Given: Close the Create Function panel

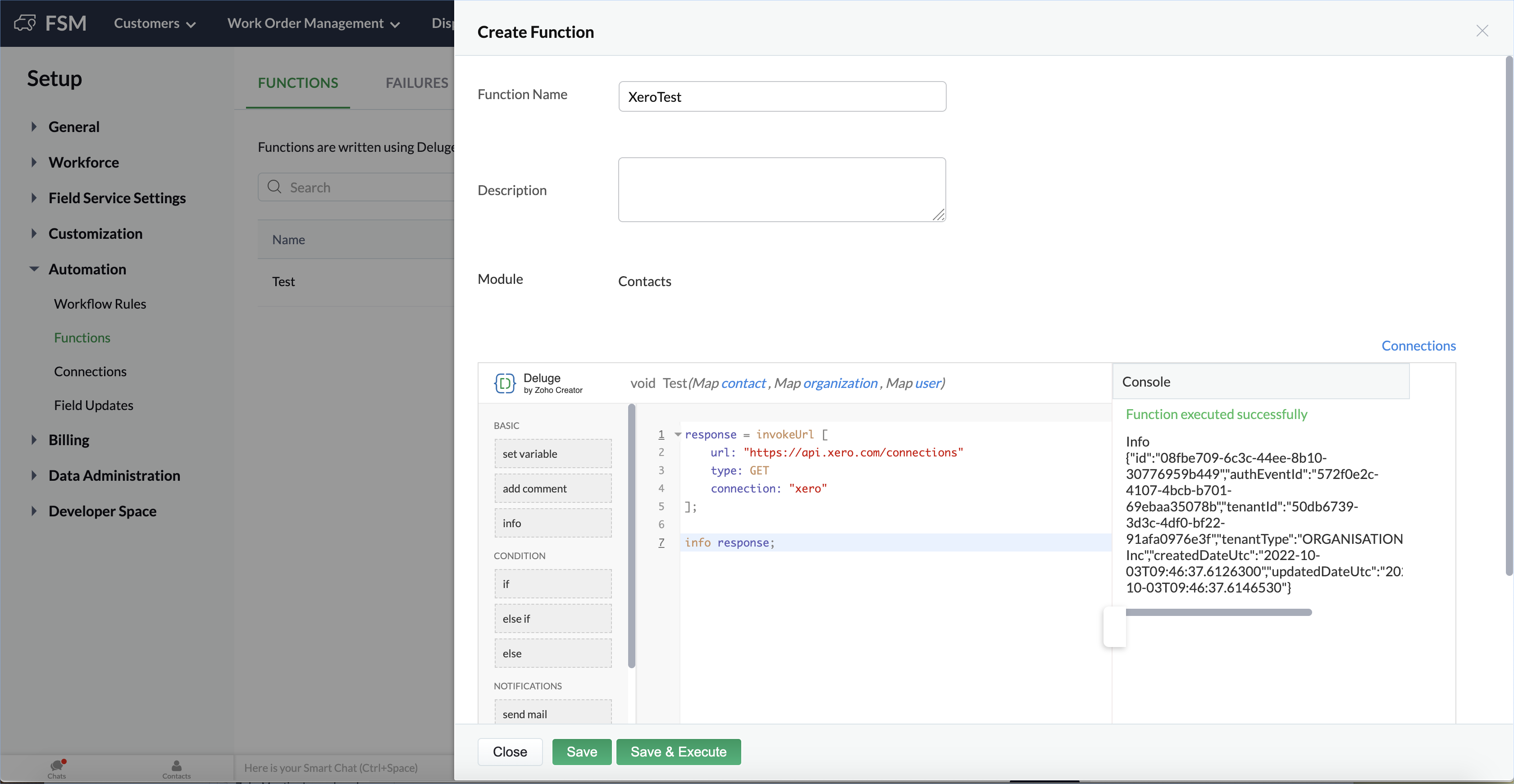Looking at the screenshot, I should (x=1482, y=31).
